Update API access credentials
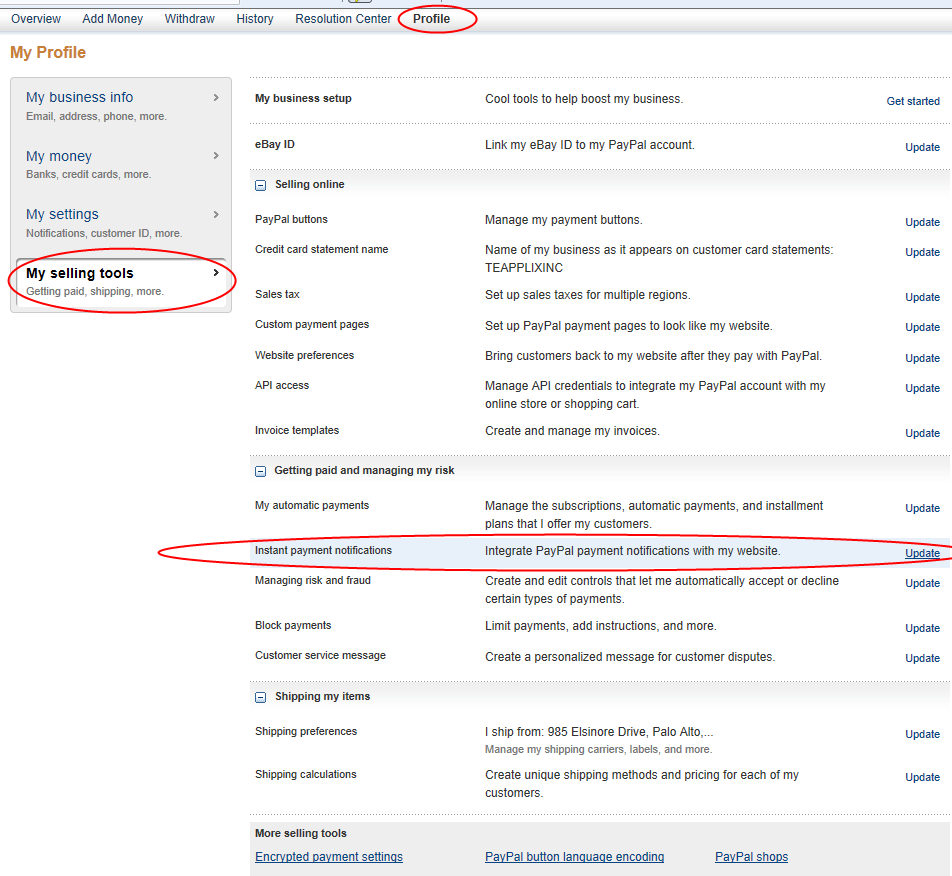 922,389
